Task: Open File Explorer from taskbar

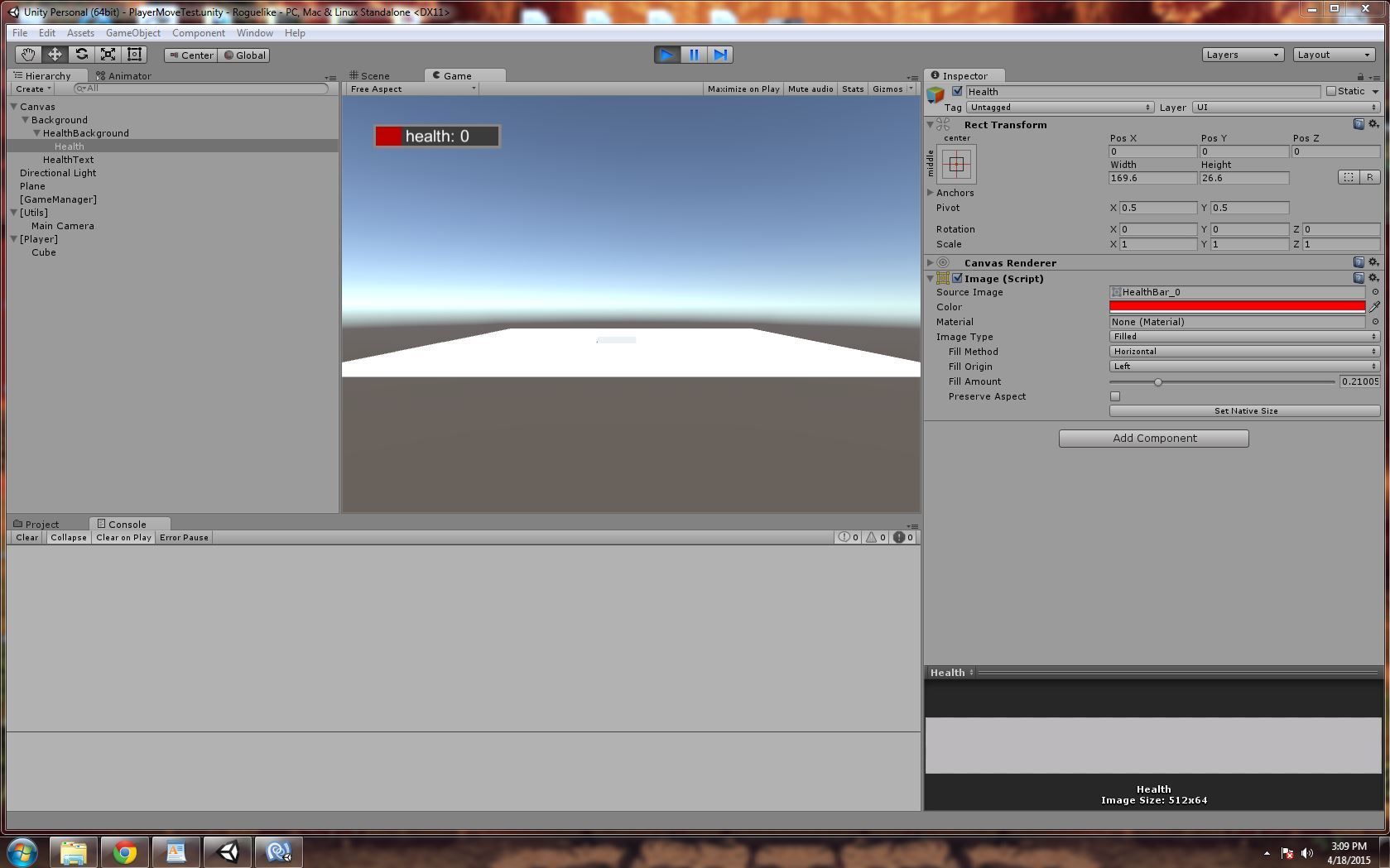Action: coord(73,851)
